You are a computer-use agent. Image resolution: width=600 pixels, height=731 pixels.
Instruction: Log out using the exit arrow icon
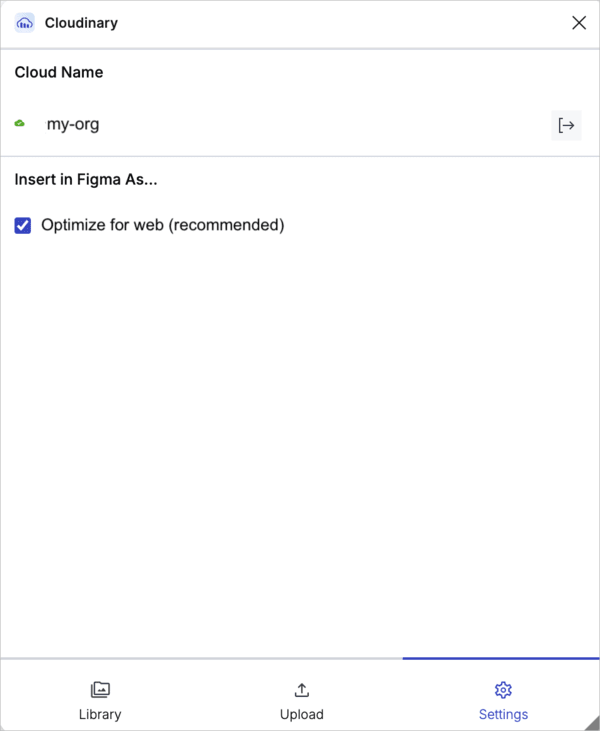coord(566,125)
